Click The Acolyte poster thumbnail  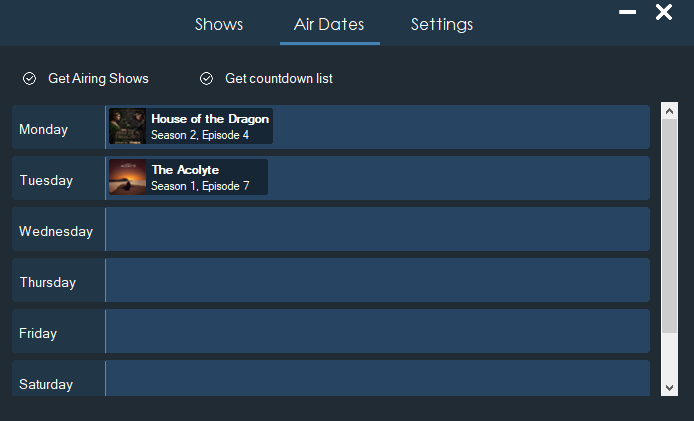pos(127,178)
